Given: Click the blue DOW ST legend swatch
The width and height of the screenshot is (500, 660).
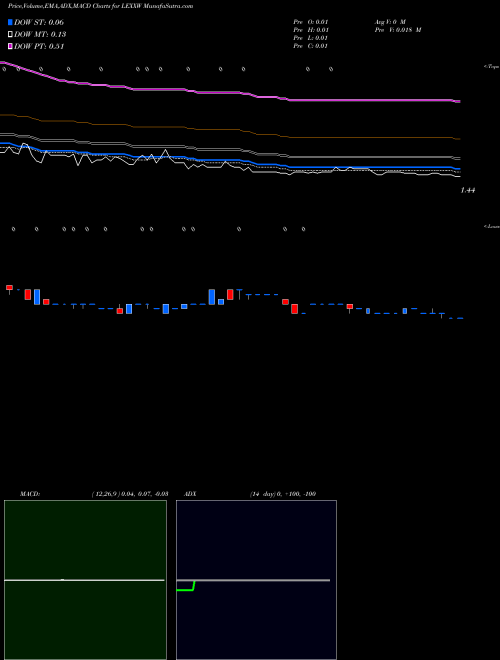Looking at the screenshot, I should [11, 22].
